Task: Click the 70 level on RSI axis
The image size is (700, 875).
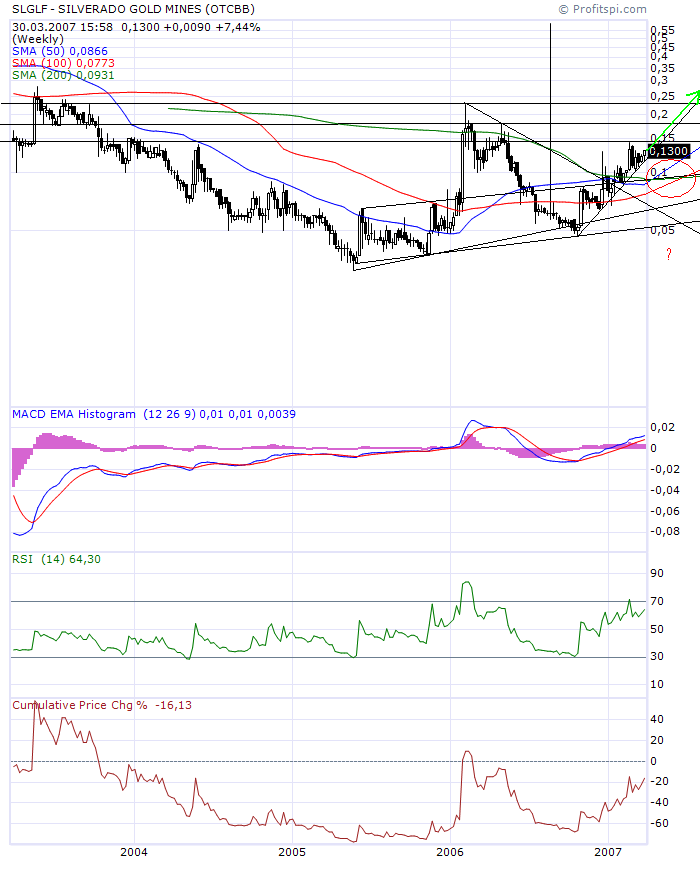Action: (x=657, y=601)
